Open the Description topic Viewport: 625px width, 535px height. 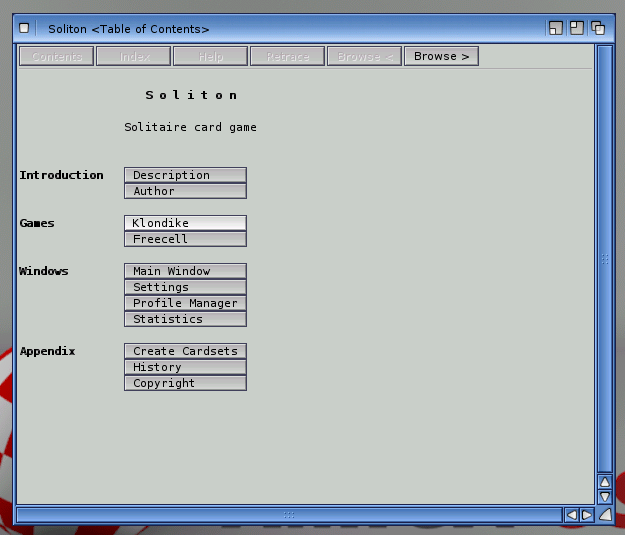point(185,175)
